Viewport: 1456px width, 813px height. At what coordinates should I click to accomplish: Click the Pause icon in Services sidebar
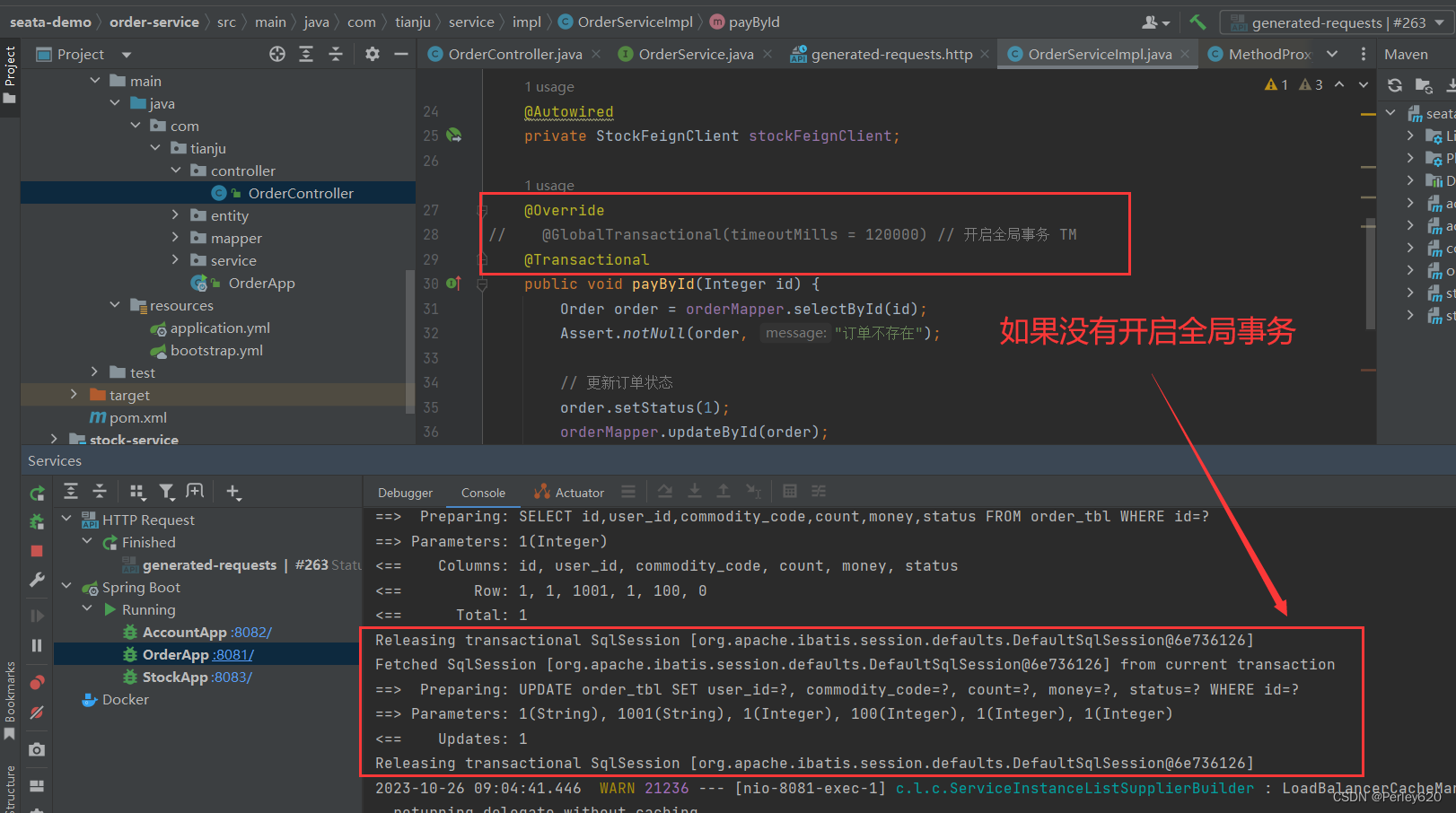37,644
